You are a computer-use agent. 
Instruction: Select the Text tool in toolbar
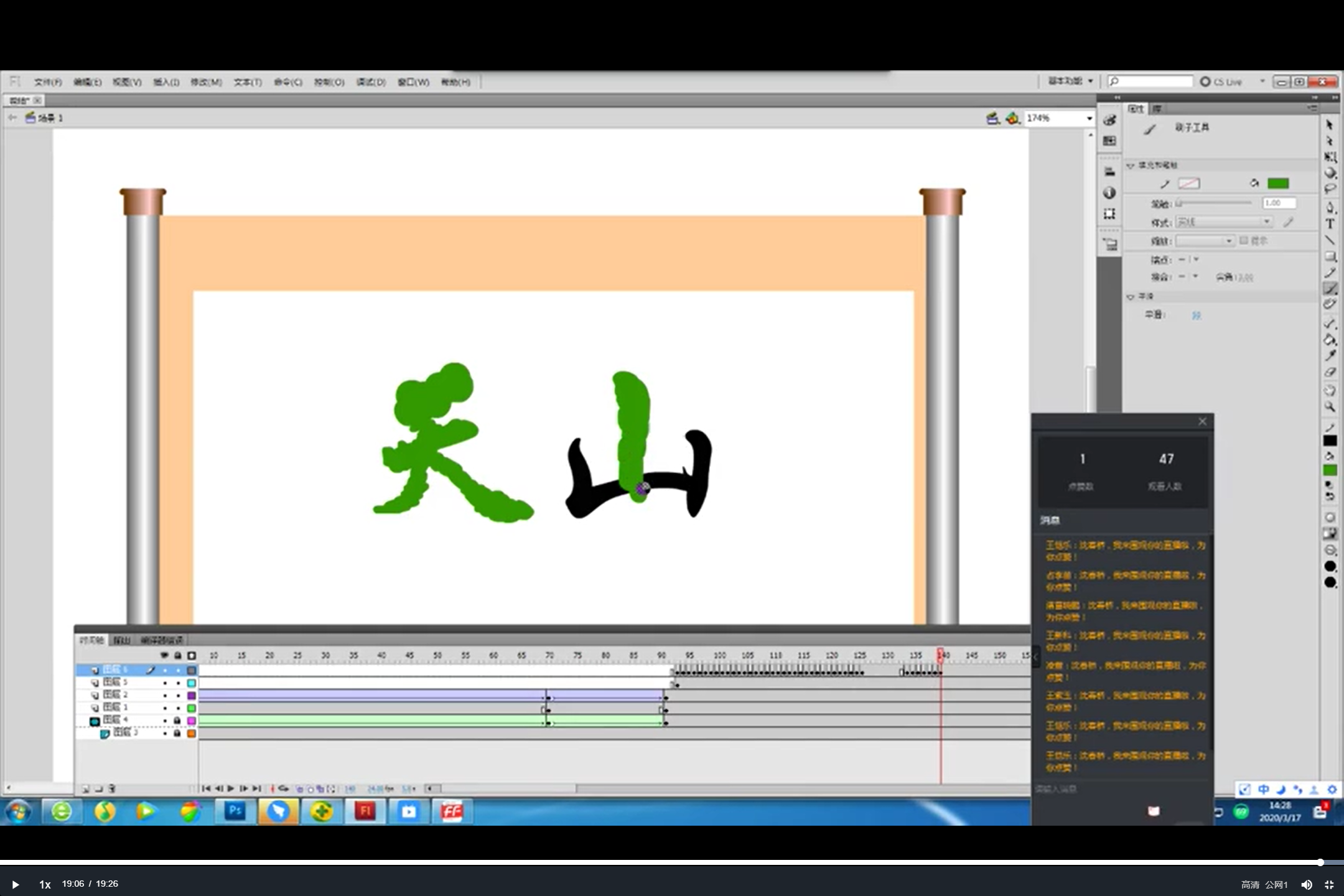coord(1330,224)
